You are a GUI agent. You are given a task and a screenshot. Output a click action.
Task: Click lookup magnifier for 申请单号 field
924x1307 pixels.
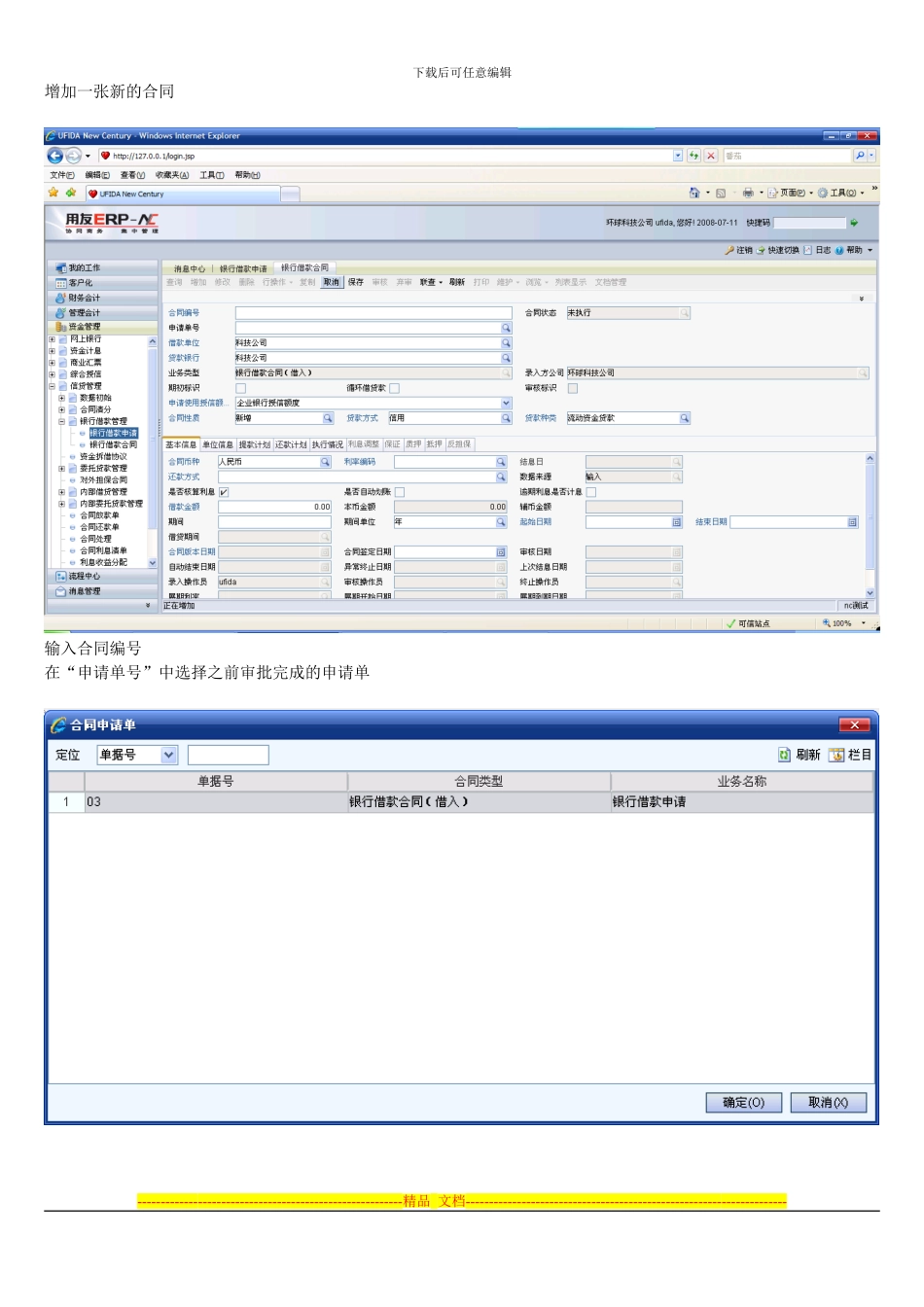tap(506, 328)
